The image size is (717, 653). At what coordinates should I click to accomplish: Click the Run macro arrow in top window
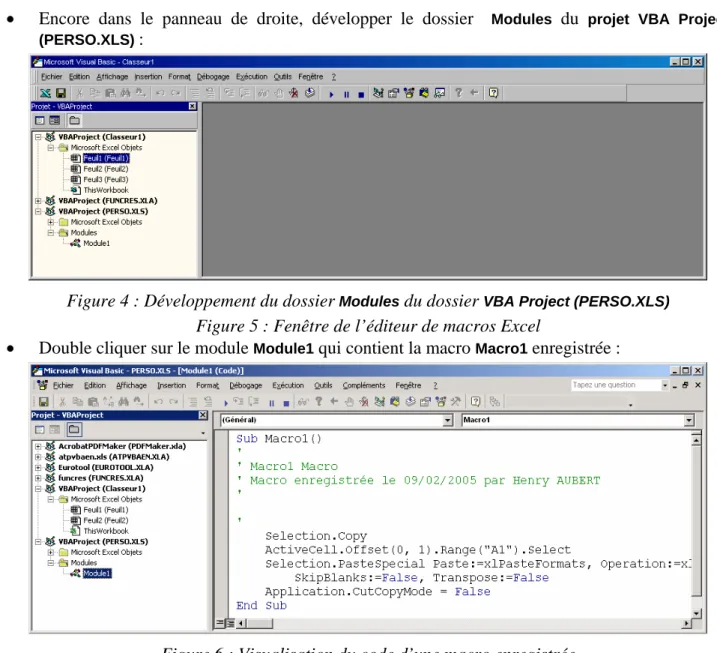tap(332, 94)
